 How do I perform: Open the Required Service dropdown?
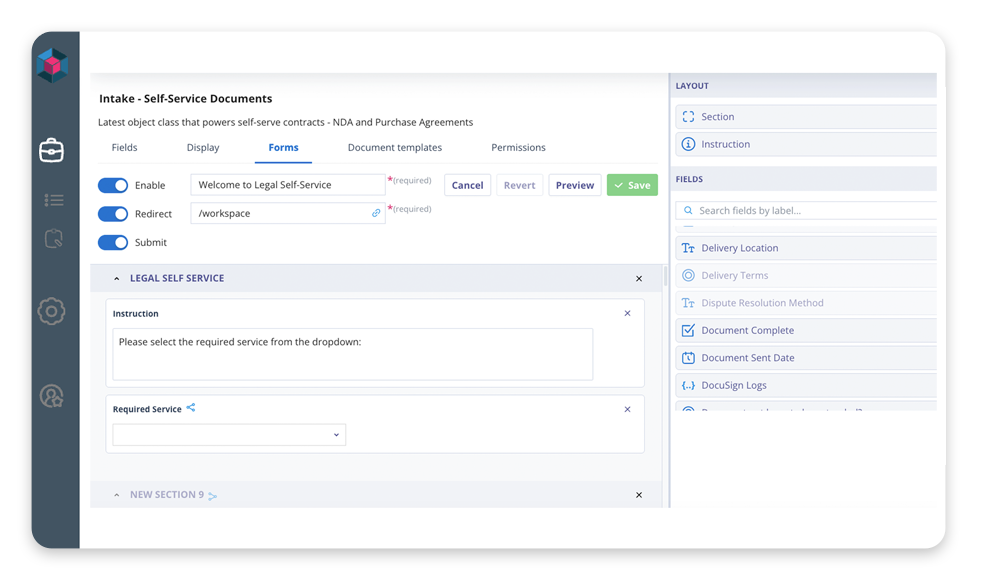click(229, 435)
